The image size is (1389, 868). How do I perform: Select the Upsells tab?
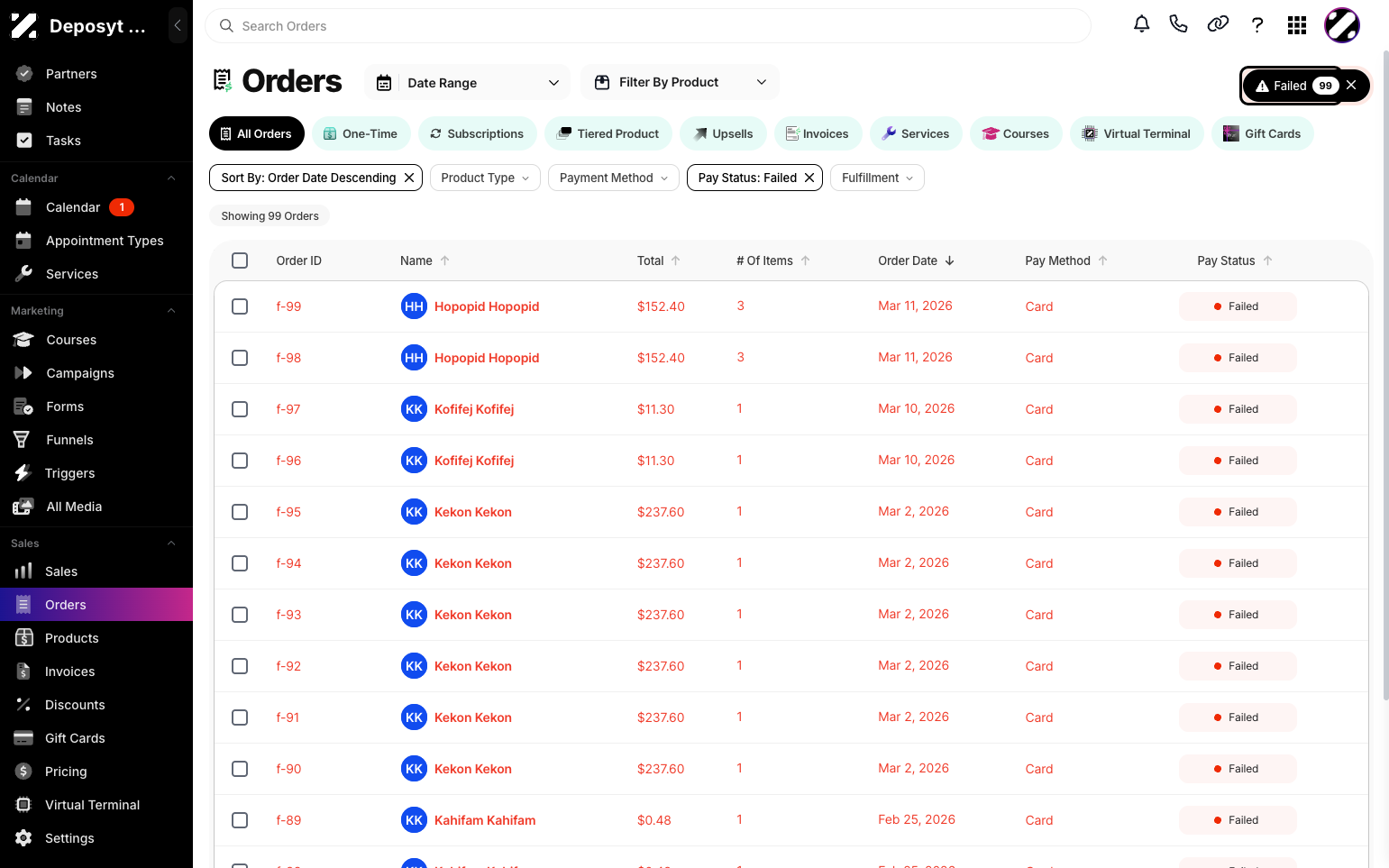click(724, 133)
